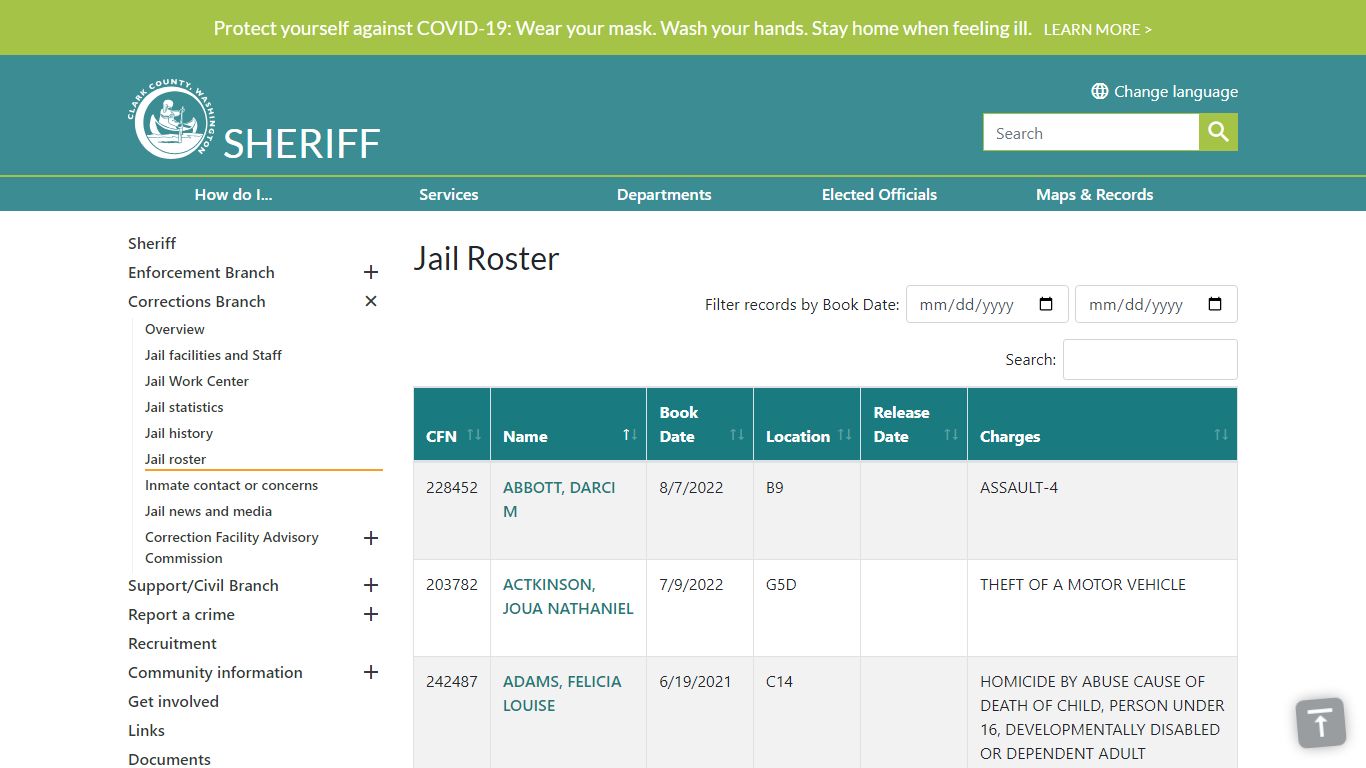Open the Links sidebar item
This screenshot has height=768, width=1366.
(x=146, y=730)
